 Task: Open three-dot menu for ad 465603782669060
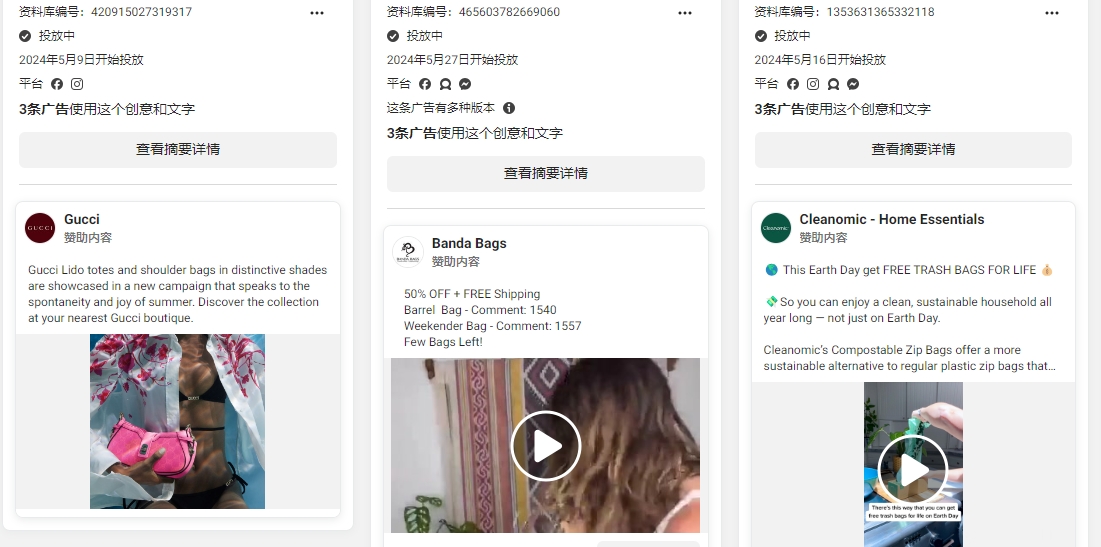click(685, 13)
